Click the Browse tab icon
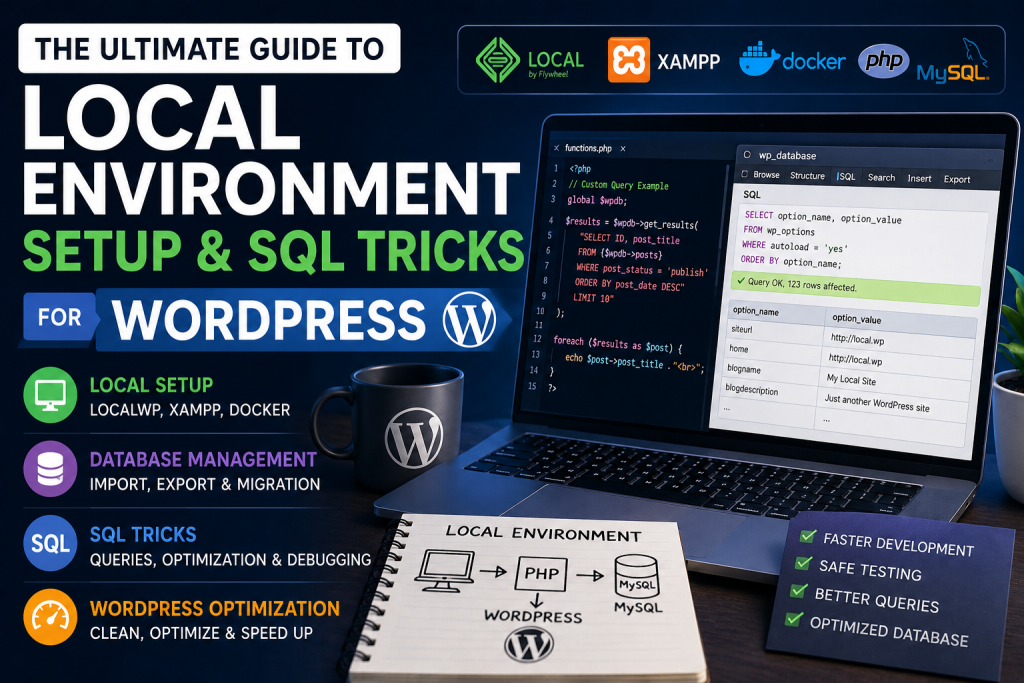Viewport: 1024px width, 683px height. pos(744,174)
